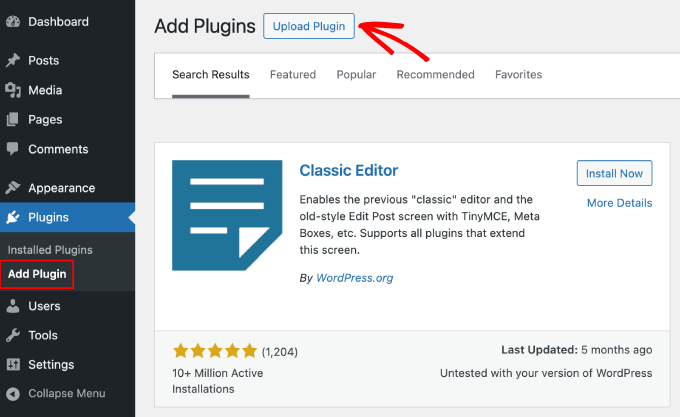The width and height of the screenshot is (680, 417).
Task: Open More Details for Classic Editor
Action: coord(619,203)
